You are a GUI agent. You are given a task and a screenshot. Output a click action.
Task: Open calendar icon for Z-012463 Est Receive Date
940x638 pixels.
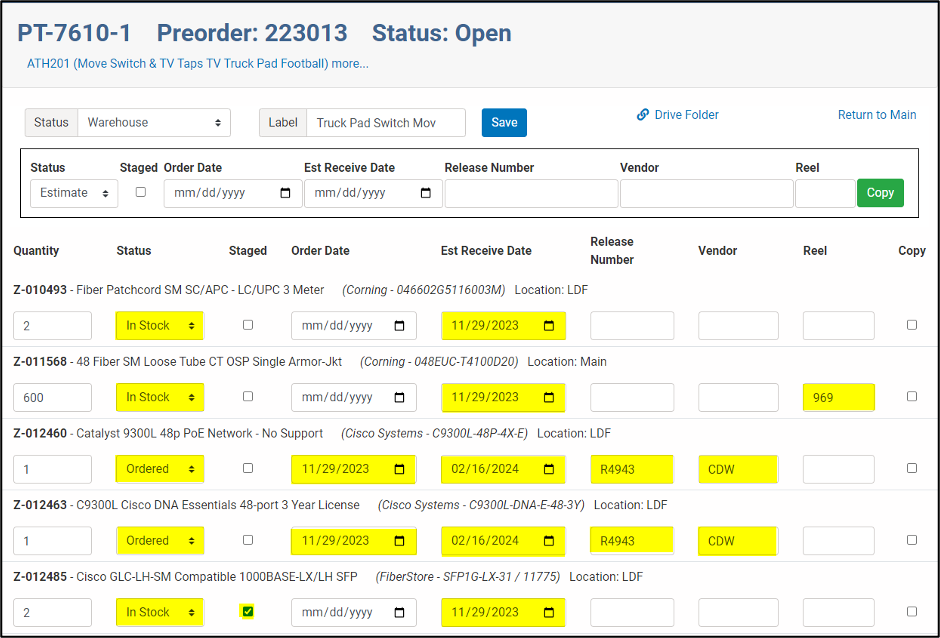pyautogui.click(x=549, y=541)
